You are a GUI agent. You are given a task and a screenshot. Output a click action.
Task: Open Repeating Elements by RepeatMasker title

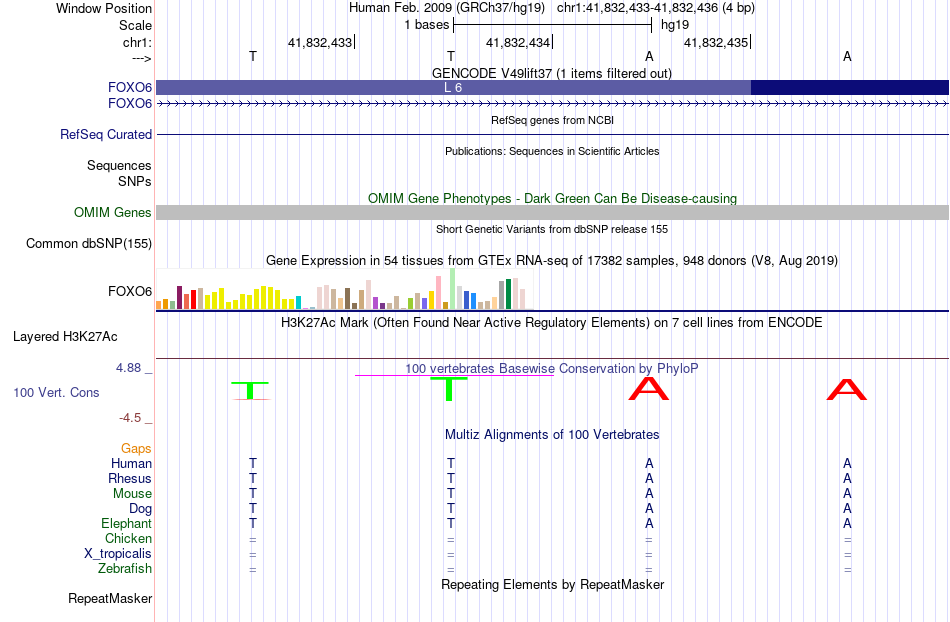pyautogui.click(x=553, y=584)
